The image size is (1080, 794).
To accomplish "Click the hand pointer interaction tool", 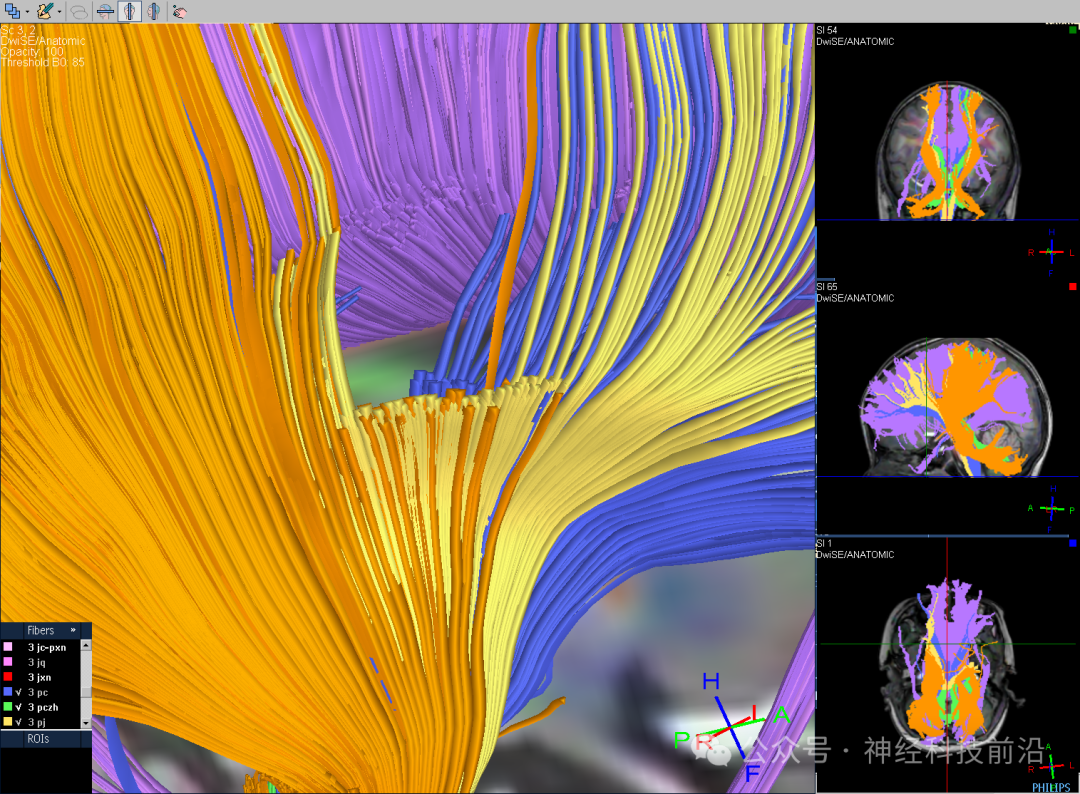I will point(179,12).
